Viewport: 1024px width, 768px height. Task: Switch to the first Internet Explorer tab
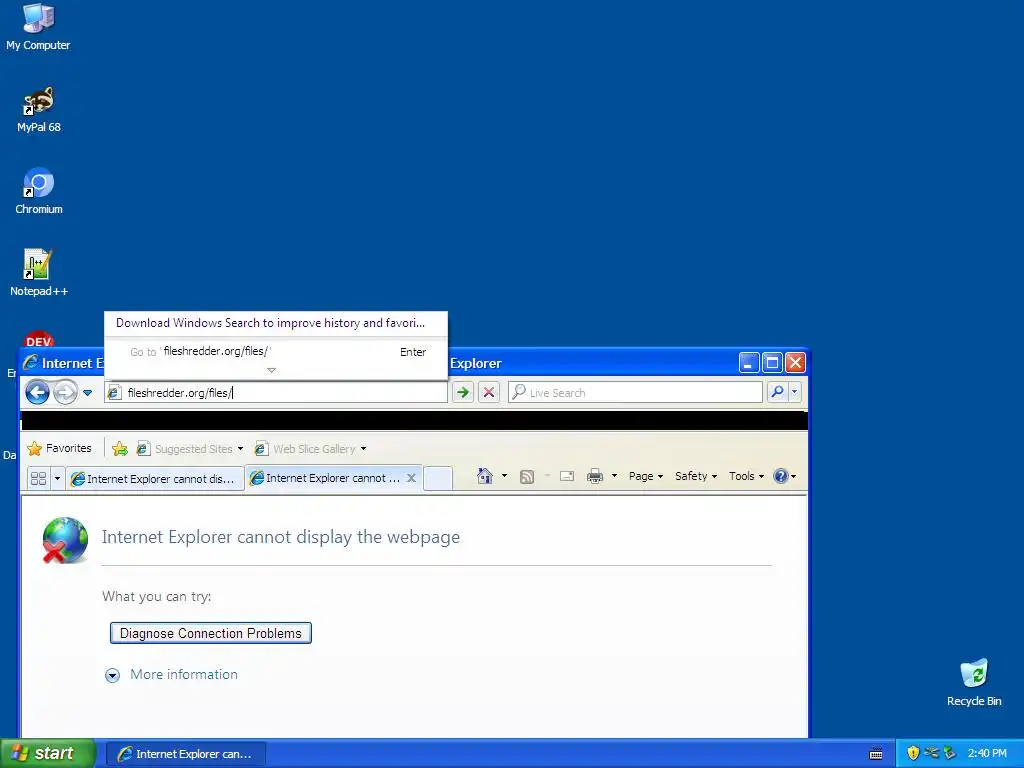[x=154, y=479]
